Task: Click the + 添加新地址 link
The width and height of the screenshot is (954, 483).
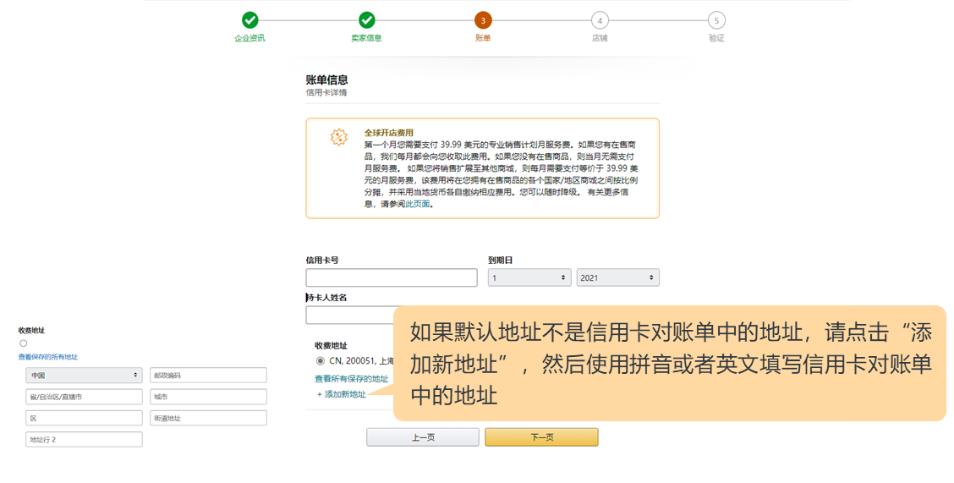Action: click(341, 395)
